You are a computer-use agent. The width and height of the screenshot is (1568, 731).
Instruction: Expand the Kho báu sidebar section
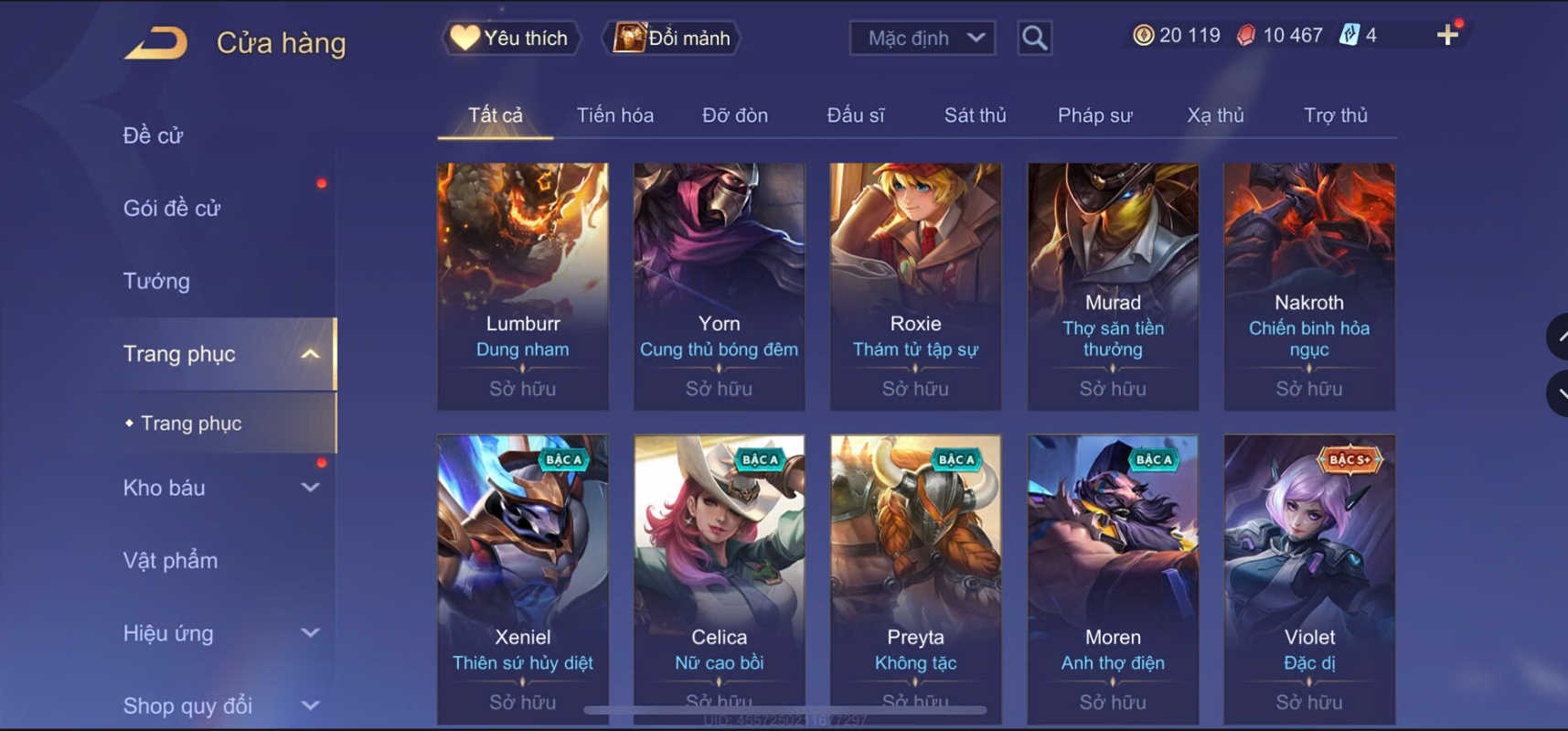(311, 488)
